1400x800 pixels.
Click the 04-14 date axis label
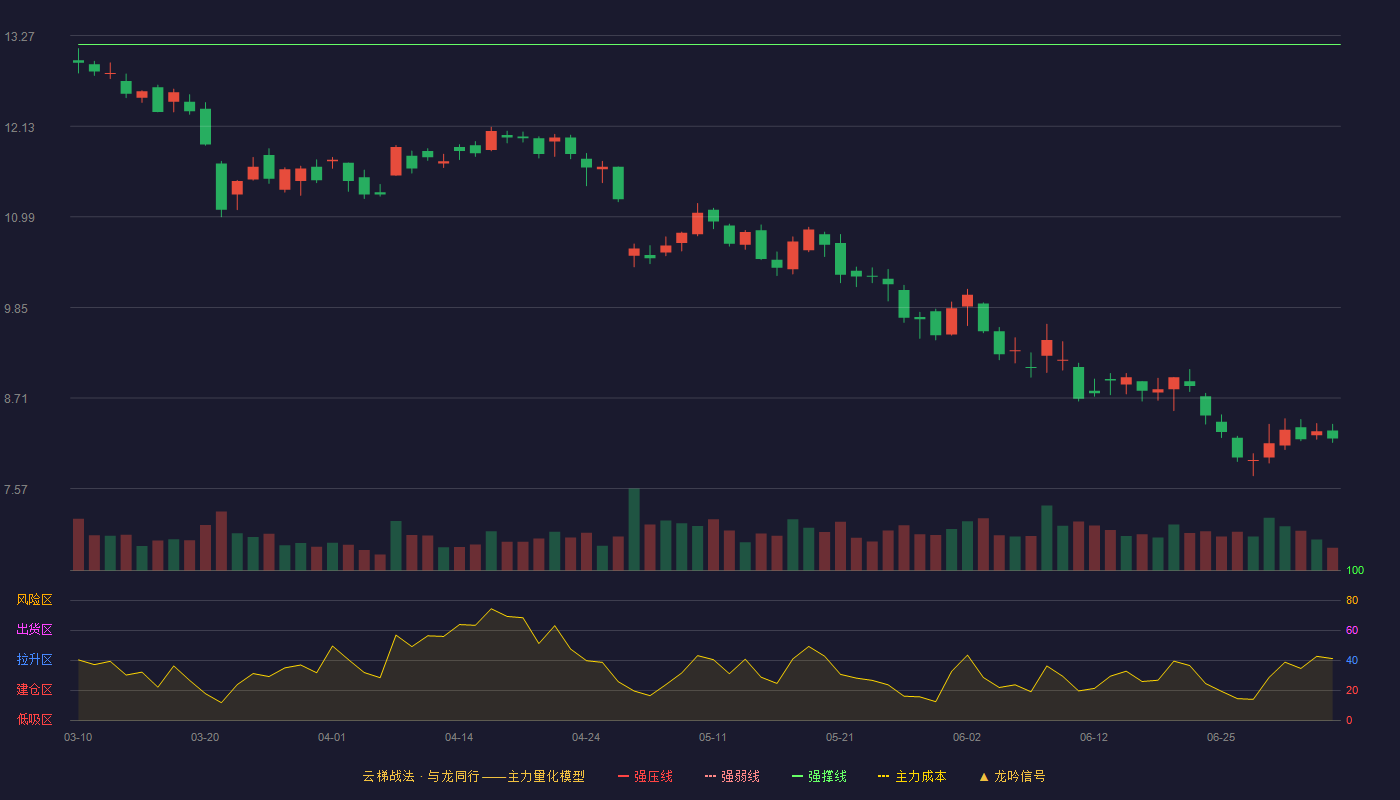(459, 737)
